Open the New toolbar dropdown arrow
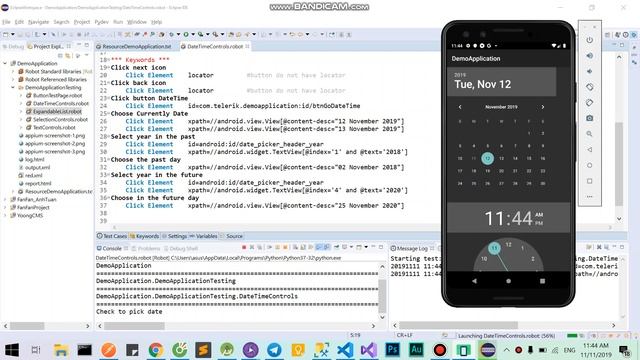Viewport: 640px width, 360px height. click(x=12, y=35)
